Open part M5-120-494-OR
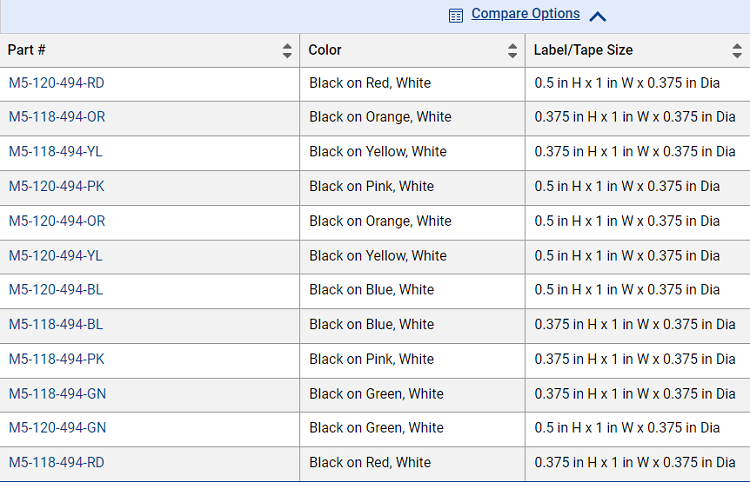 (57, 221)
